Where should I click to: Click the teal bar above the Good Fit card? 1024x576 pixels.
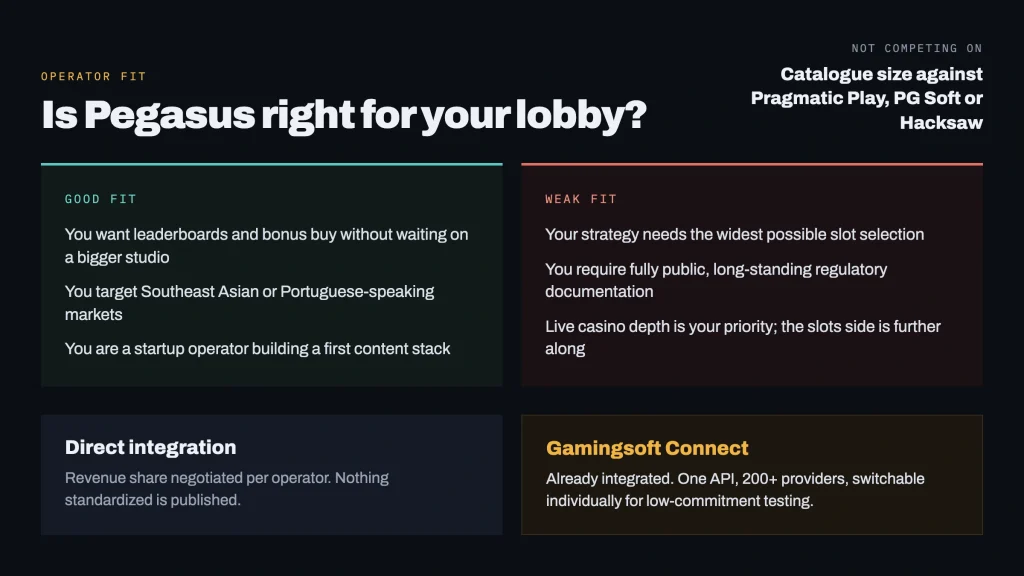pyautogui.click(x=272, y=164)
